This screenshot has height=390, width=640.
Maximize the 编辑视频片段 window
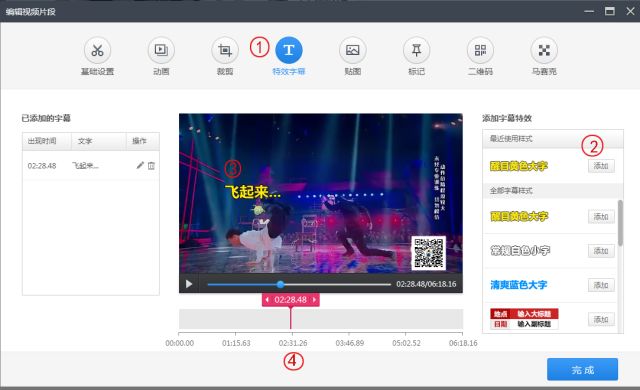[x=610, y=11]
